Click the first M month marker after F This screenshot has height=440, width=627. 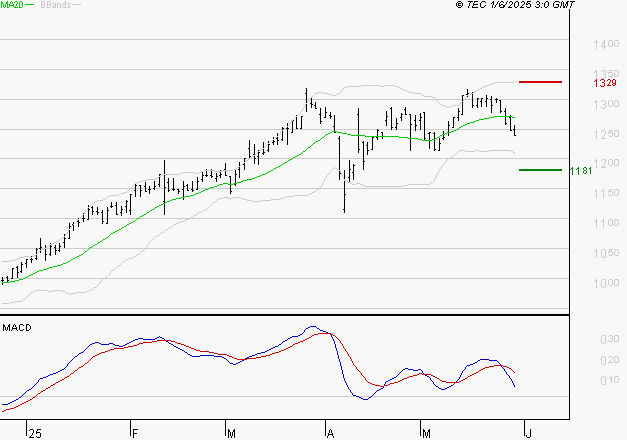[231, 433]
